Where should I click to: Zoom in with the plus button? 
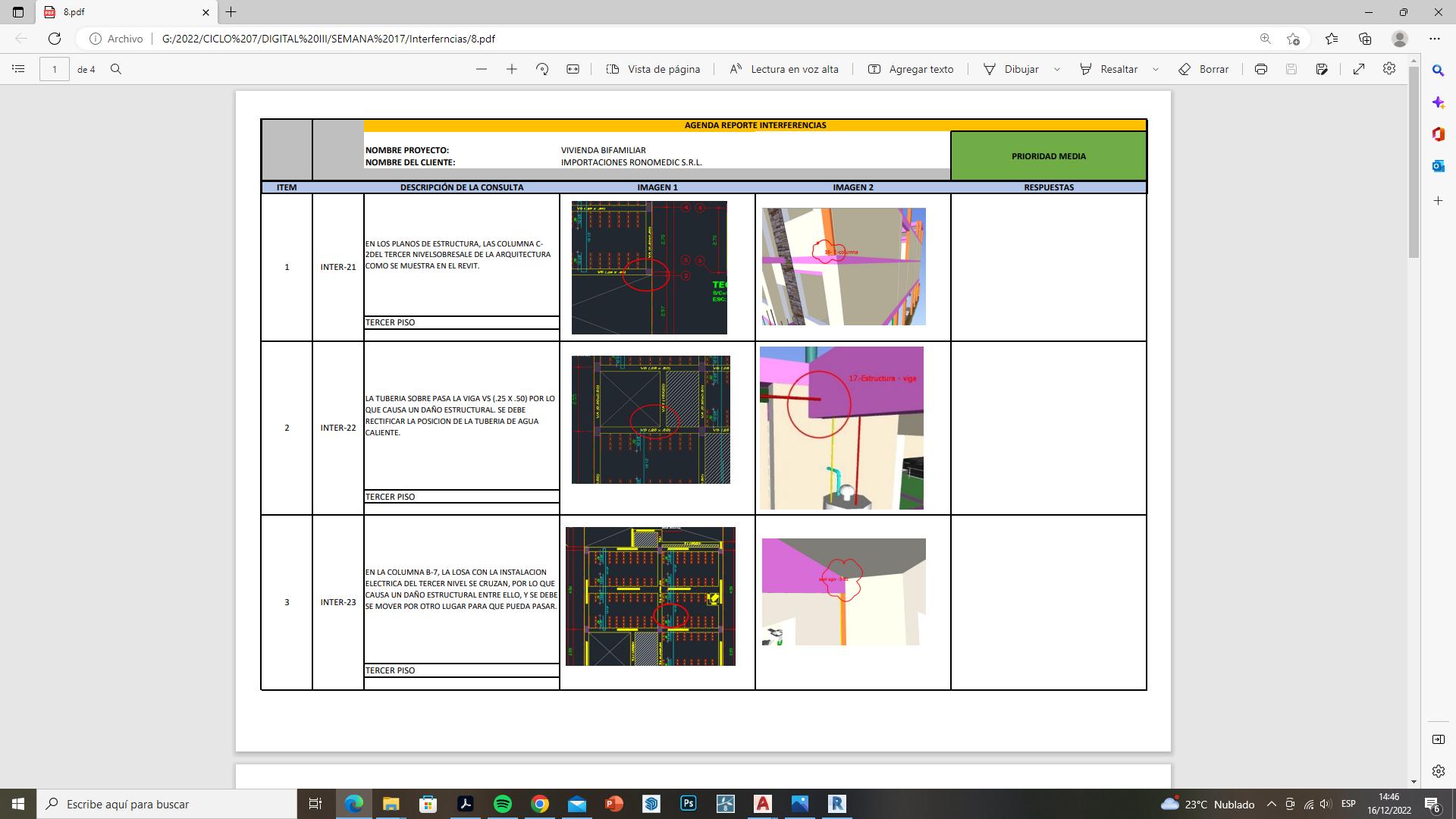click(x=512, y=69)
